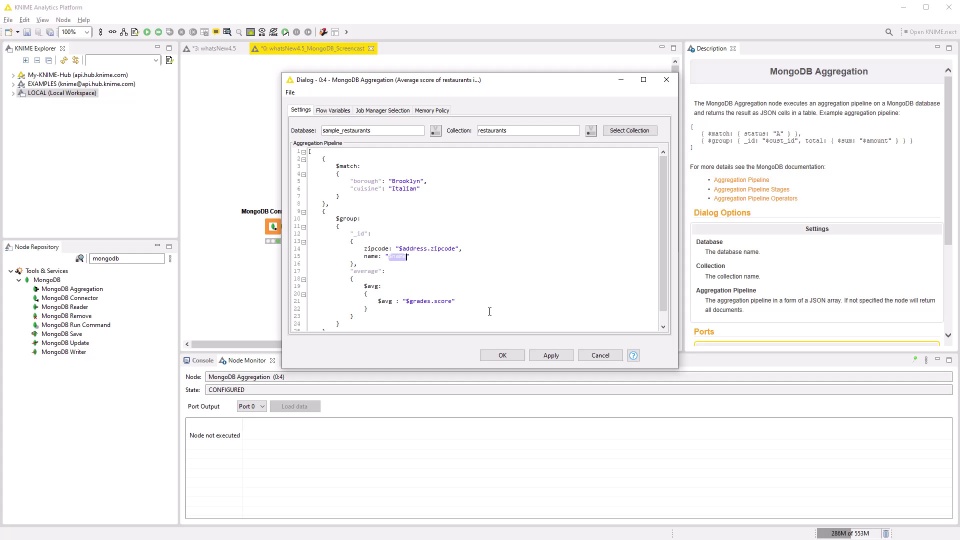This screenshot has height=540, width=960.
Task: Switch to Flow Variables tab
Action: tap(332, 110)
